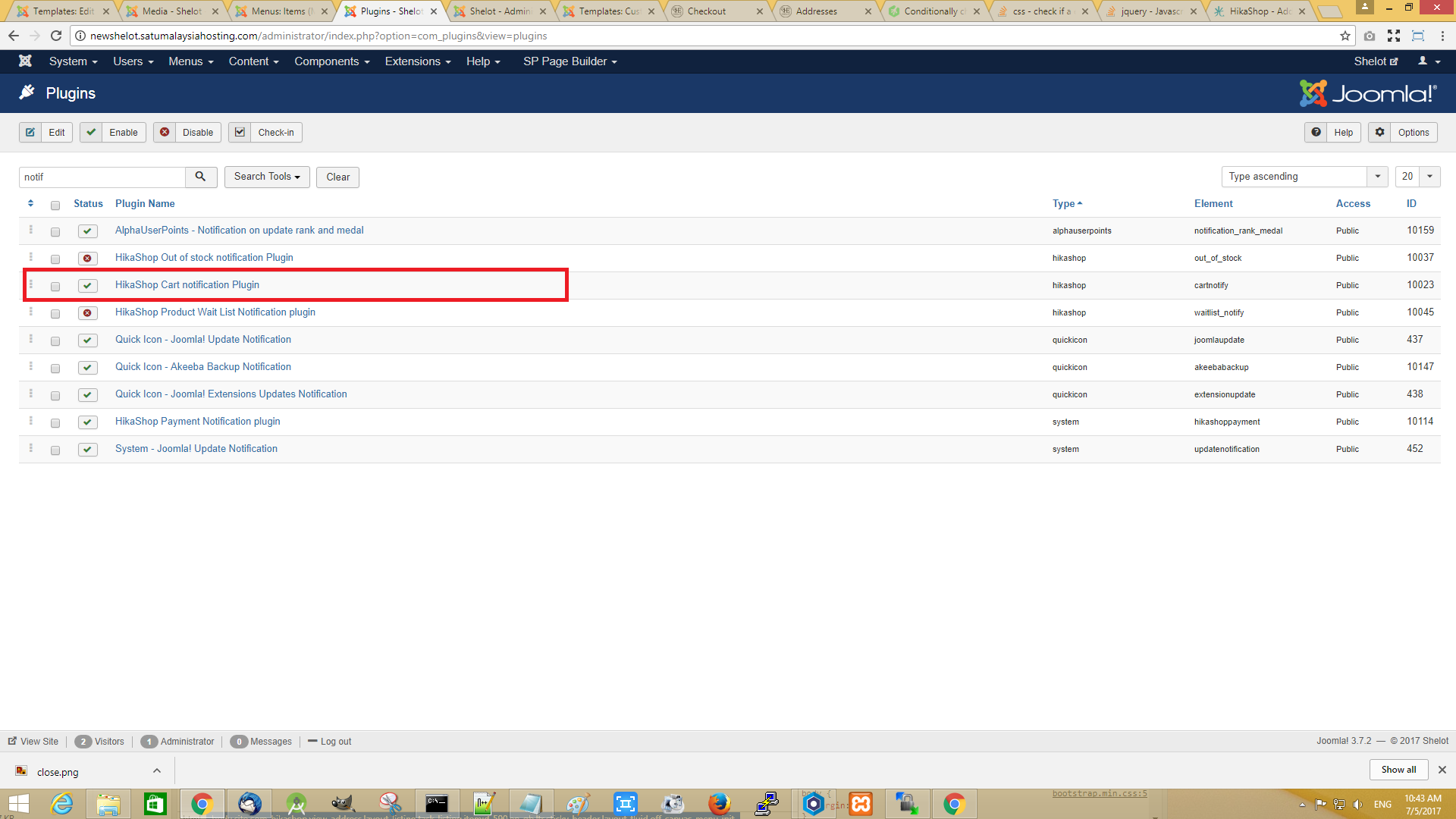Open the list limit dropdown showing 20
Viewport: 1456px width, 819px height.
1417,177
